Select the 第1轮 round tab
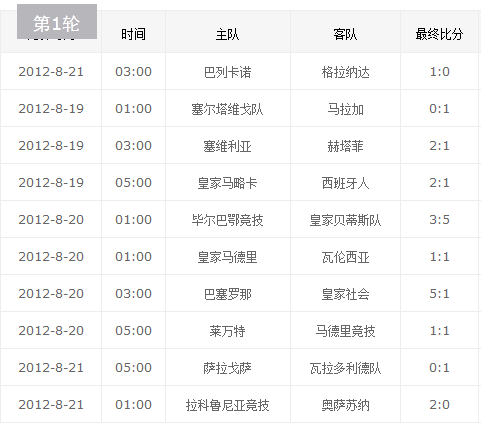Viewport: 481px width, 423px height. (x=57, y=22)
